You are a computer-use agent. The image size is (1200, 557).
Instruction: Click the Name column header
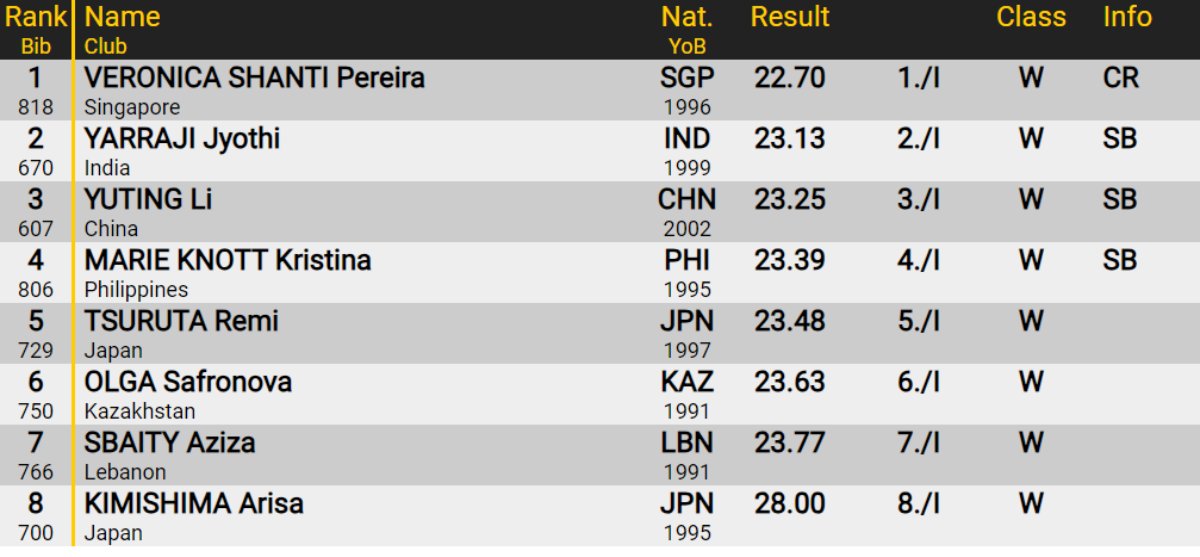[122, 17]
